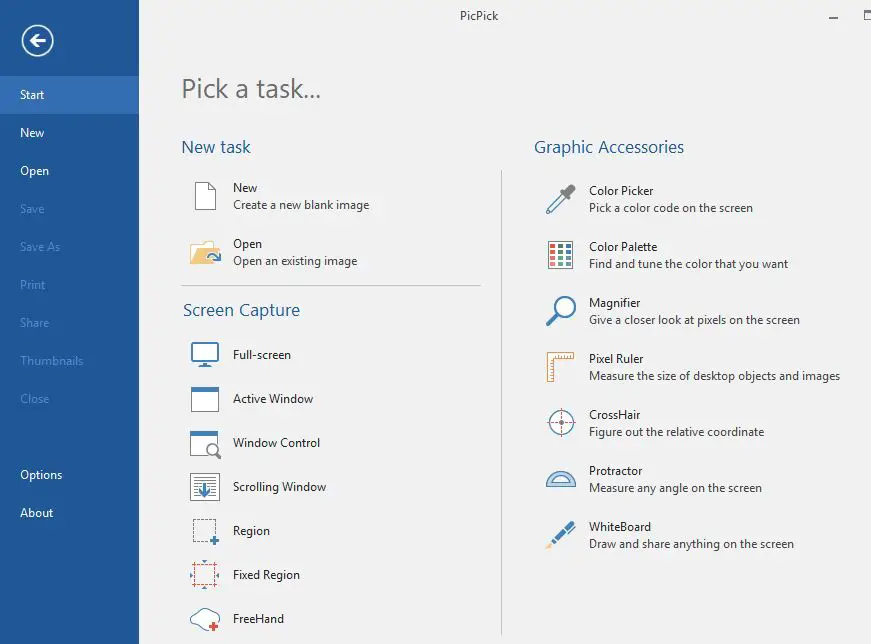The width and height of the screenshot is (871, 644).
Task: Click the CrossHair target icon
Action: pyautogui.click(x=561, y=423)
